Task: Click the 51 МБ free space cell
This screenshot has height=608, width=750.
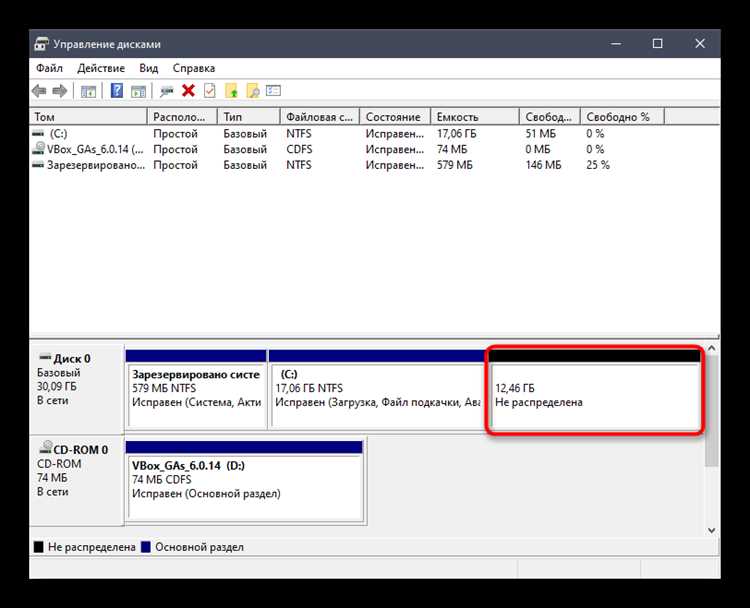Action: (540, 133)
